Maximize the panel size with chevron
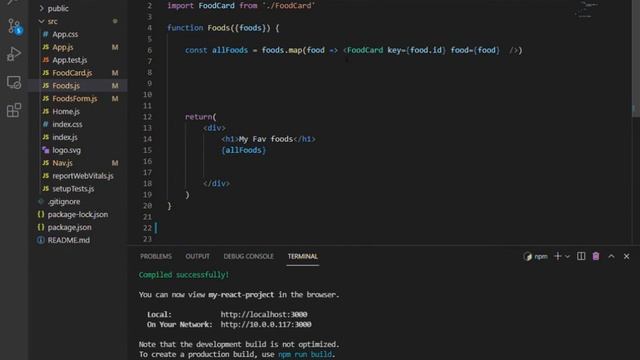Screen dimensions: 640x360 pos(611,256)
